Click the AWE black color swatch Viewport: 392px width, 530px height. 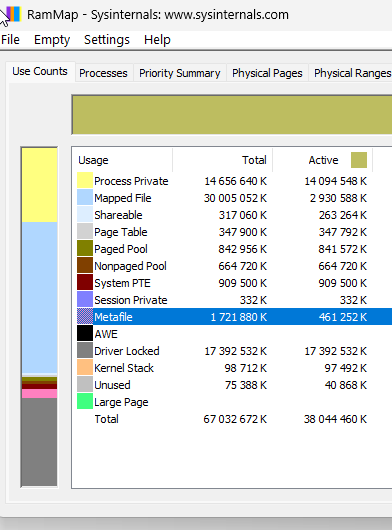85,333
